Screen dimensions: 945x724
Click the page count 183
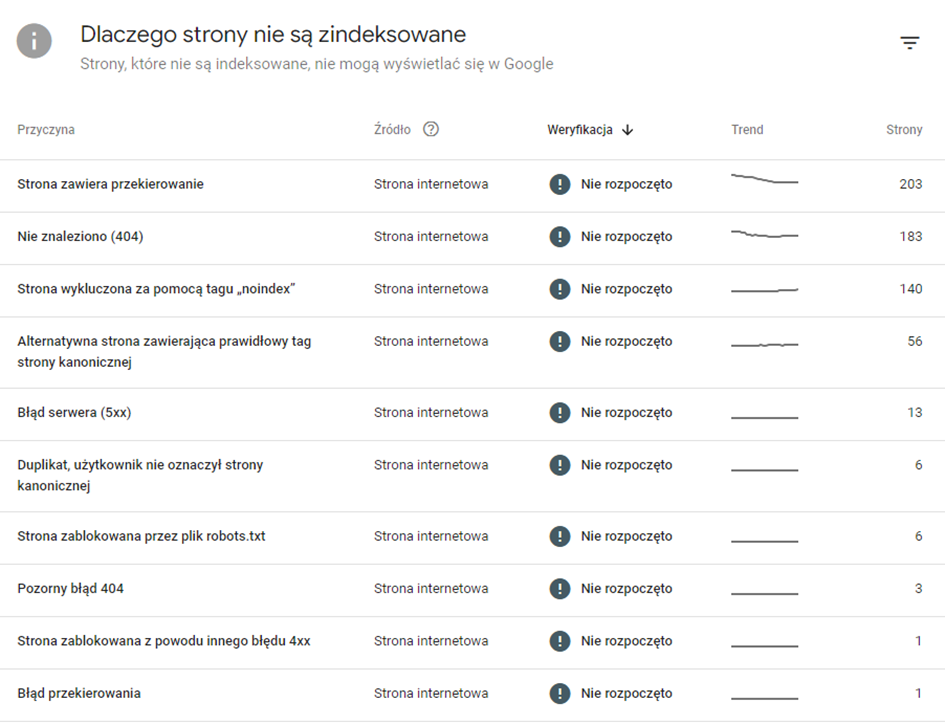911,236
